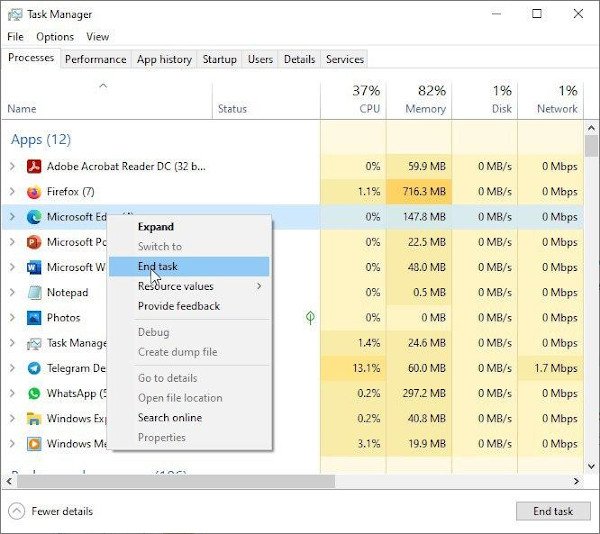Expand the Microsoft Word row
Viewport: 600px width, 534px height.
click(12, 267)
